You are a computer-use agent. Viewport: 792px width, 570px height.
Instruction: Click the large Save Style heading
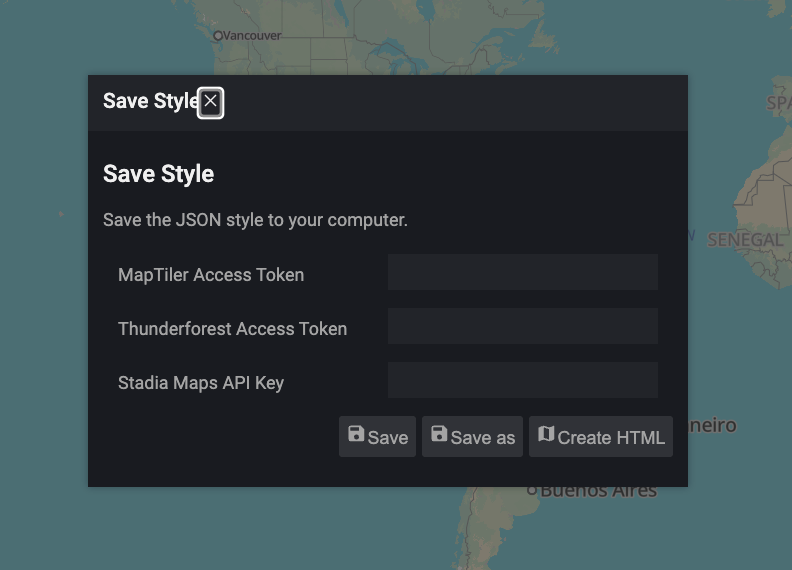point(158,174)
